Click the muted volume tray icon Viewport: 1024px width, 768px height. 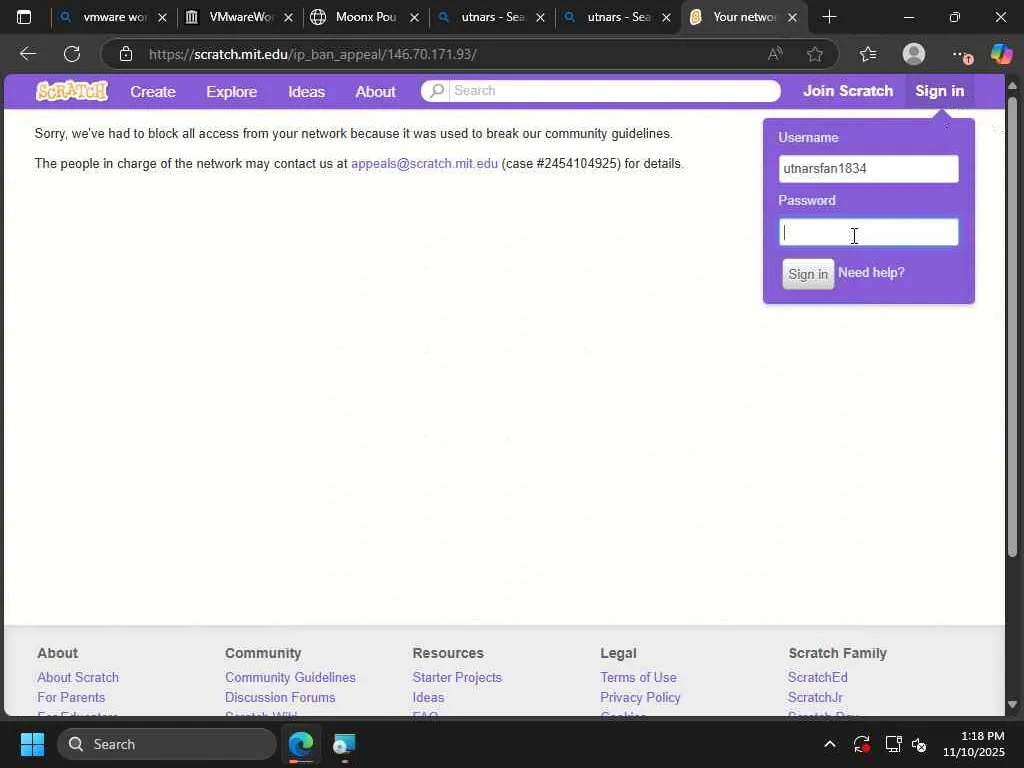(919, 744)
